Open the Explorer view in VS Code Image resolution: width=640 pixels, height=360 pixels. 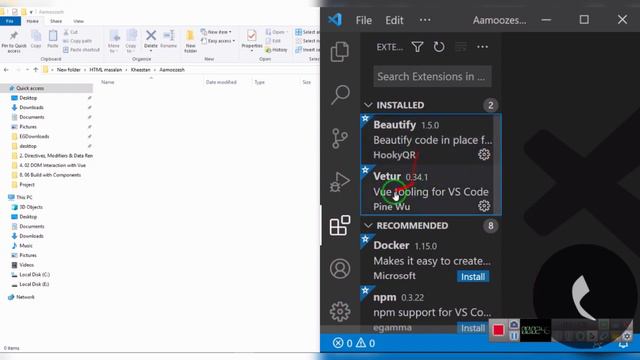pos(340,51)
